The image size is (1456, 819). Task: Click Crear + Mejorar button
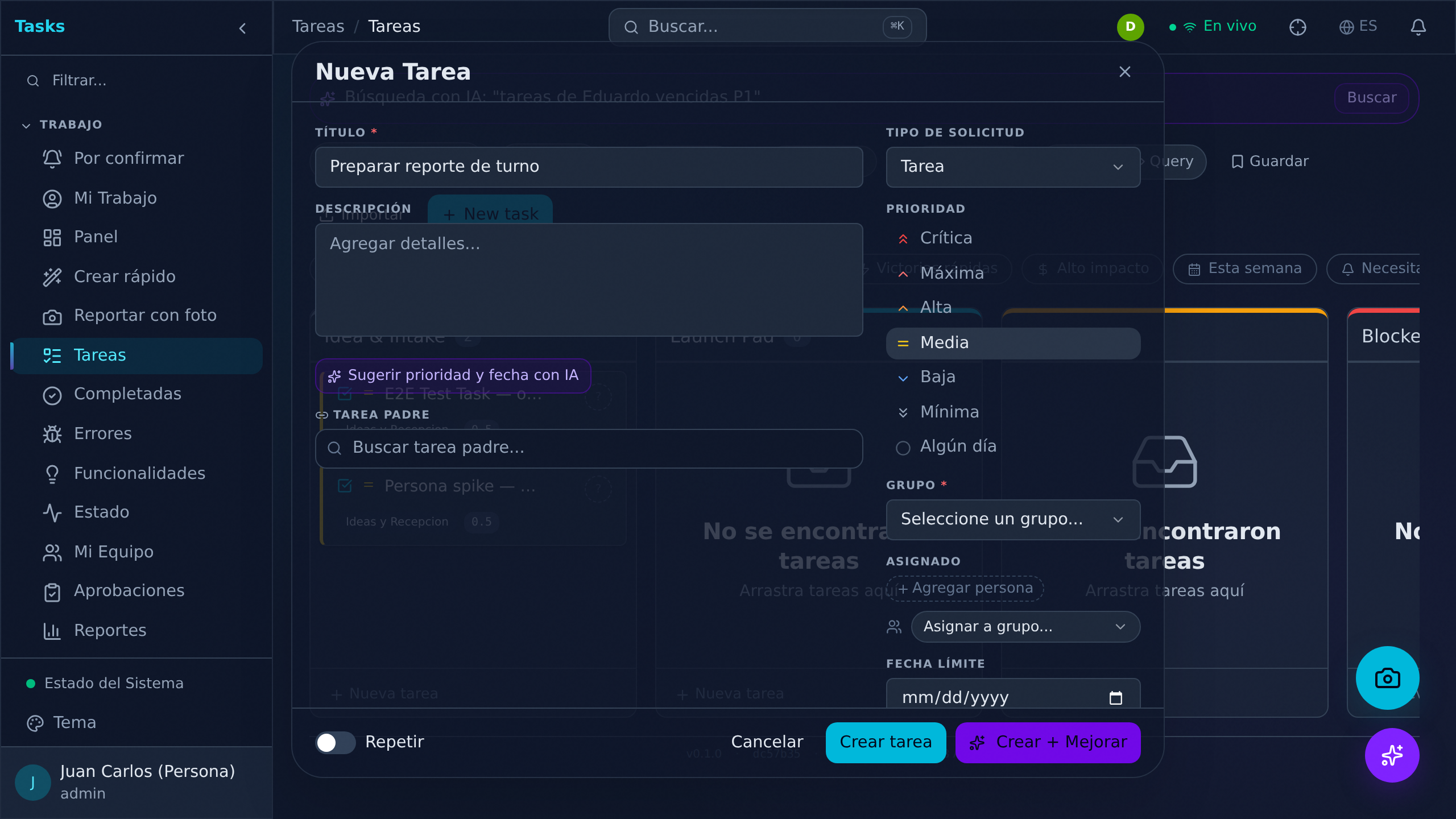[x=1048, y=742]
